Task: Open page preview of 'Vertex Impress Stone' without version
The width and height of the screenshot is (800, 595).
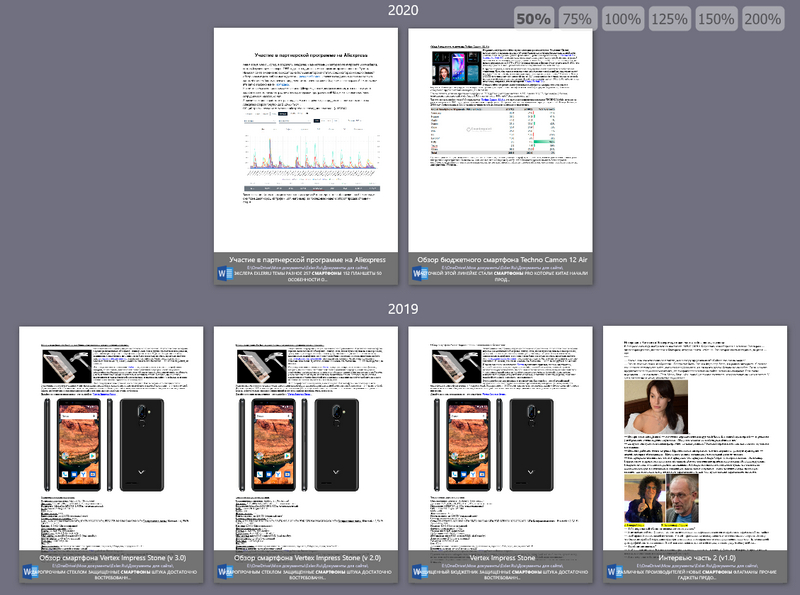Action: coord(500,438)
